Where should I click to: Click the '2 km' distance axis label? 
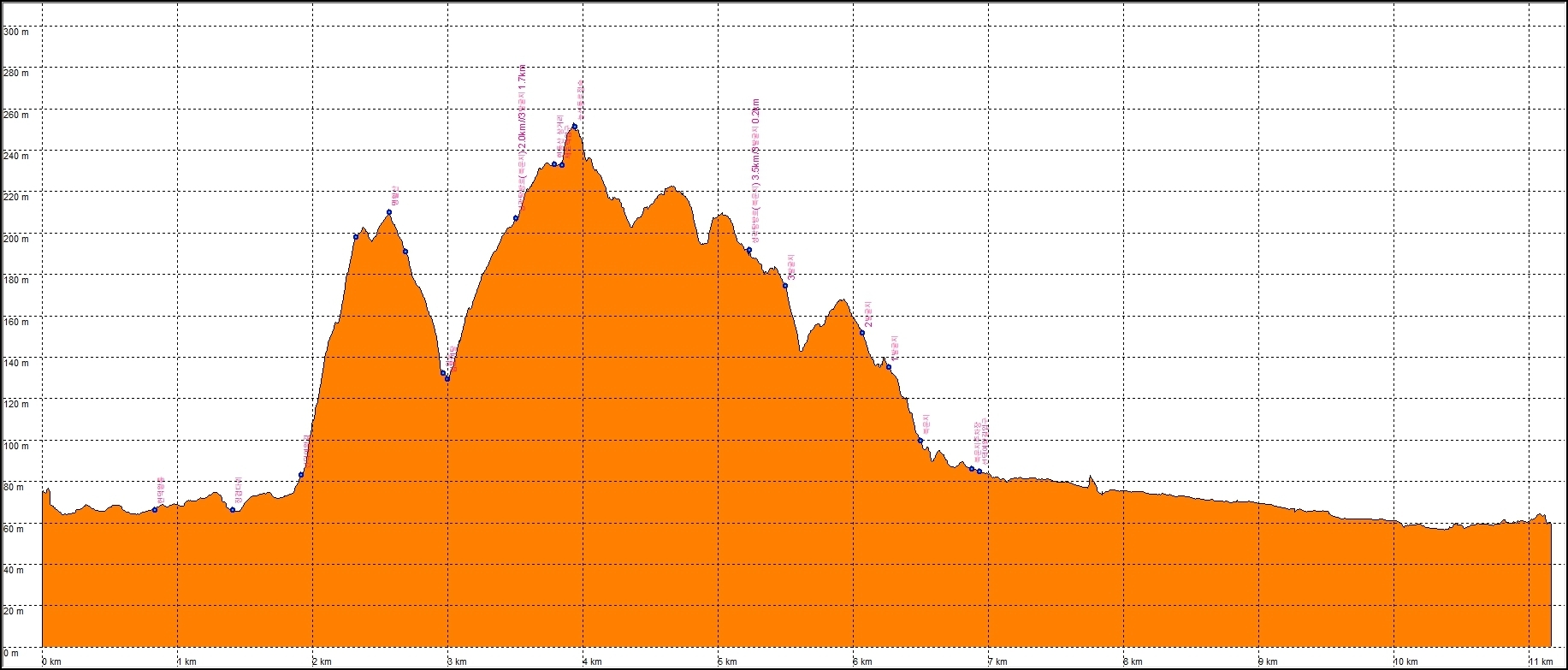[322, 661]
